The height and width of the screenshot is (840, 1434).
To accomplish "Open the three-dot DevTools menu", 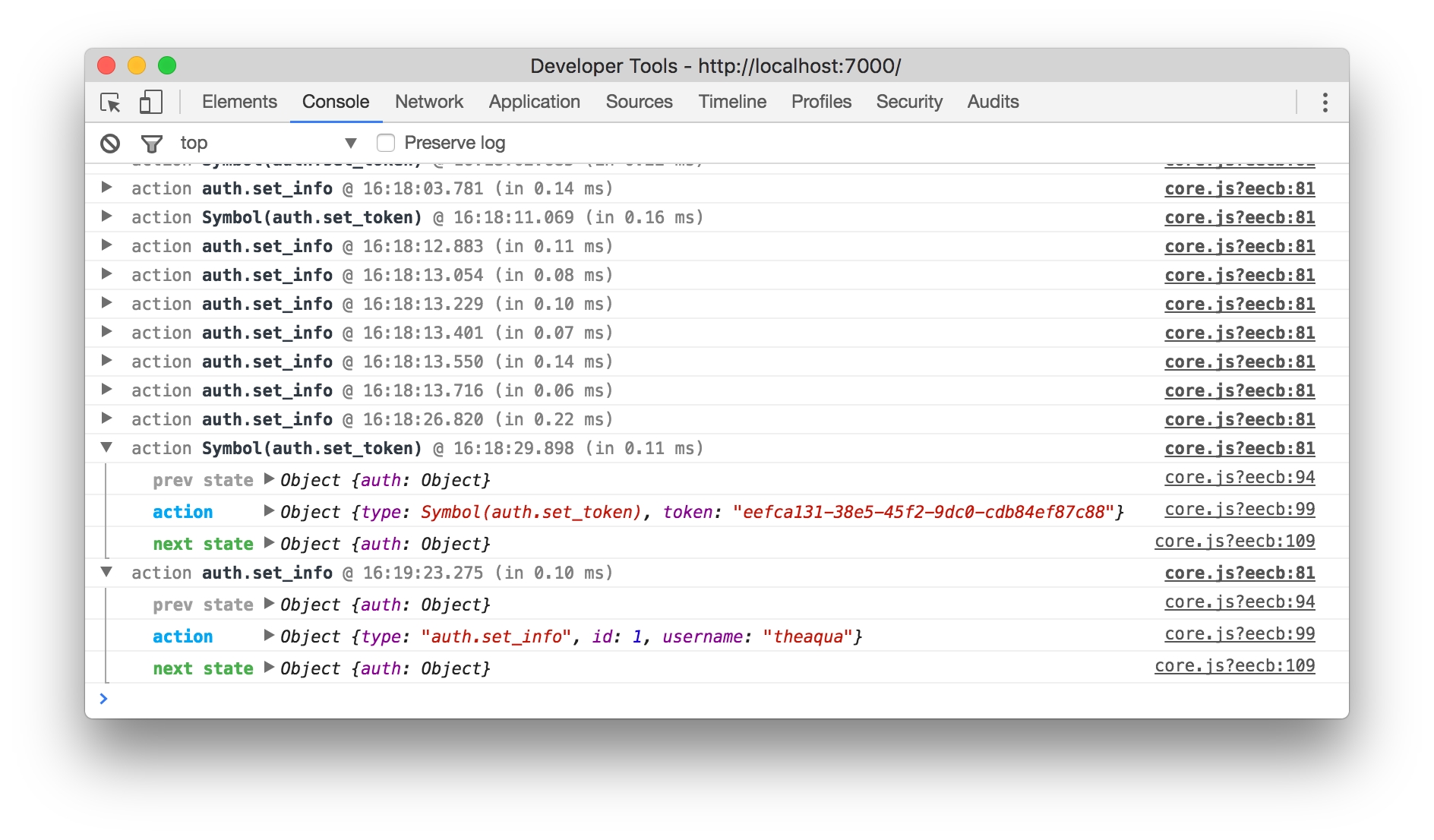I will point(1325,103).
